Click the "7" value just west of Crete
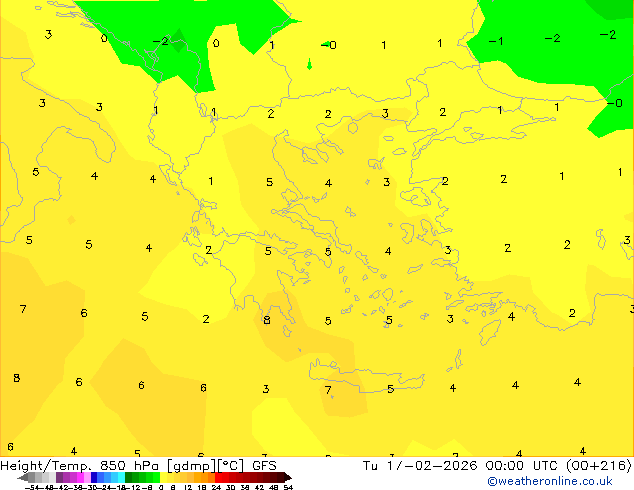The image size is (634, 490). [x=328, y=390]
